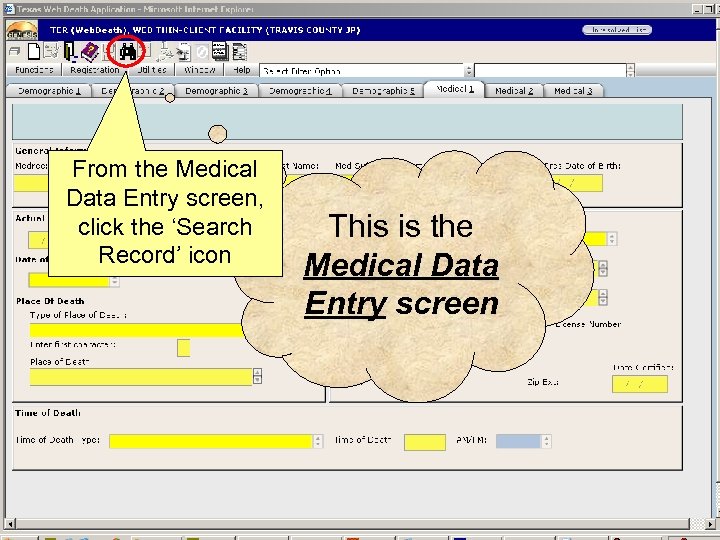Expand the AM/PM dropdown arrow
This screenshot has height=540, width=720.
point(546,441)
